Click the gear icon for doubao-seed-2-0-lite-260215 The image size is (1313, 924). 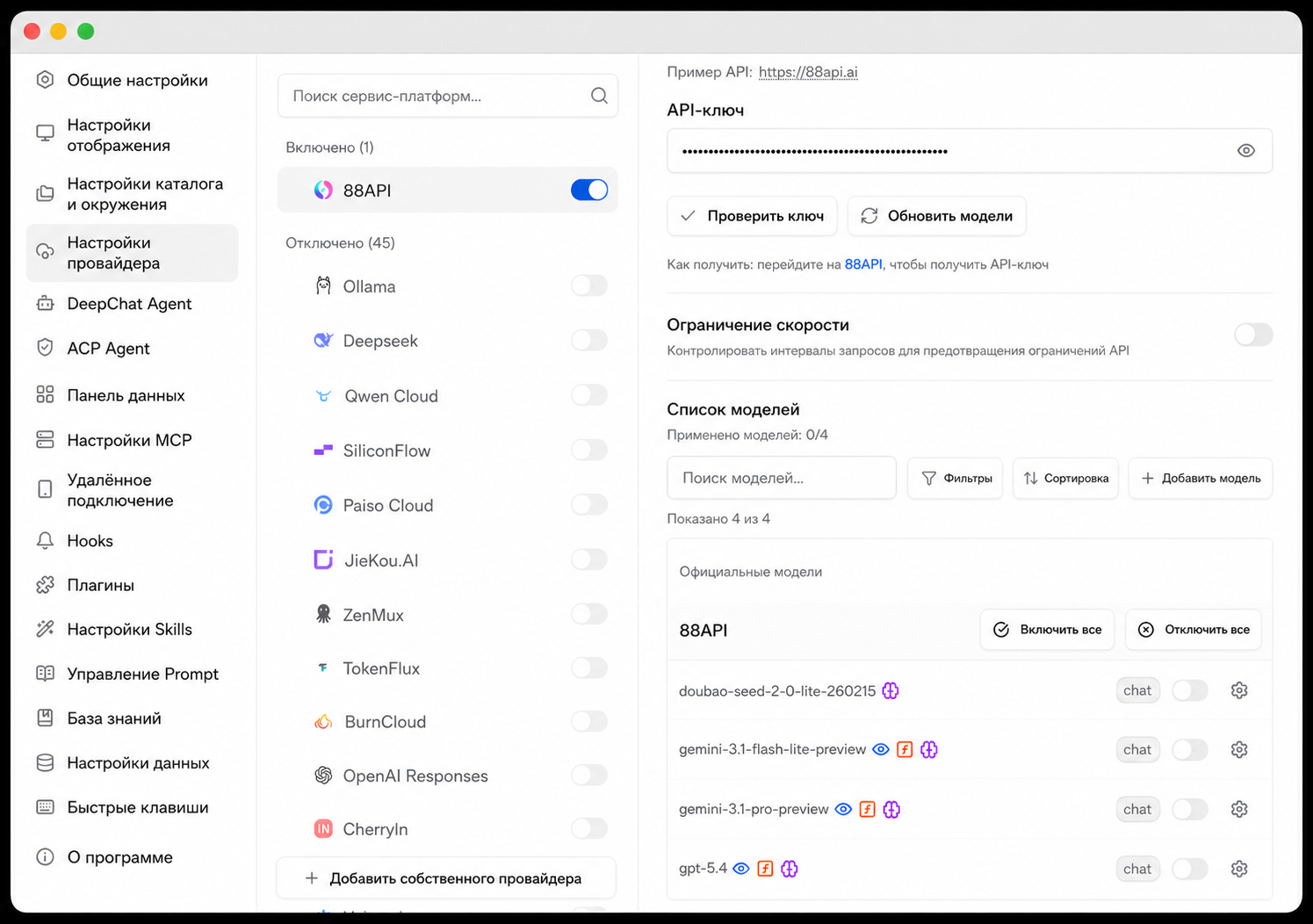[x=1239, y=690]
